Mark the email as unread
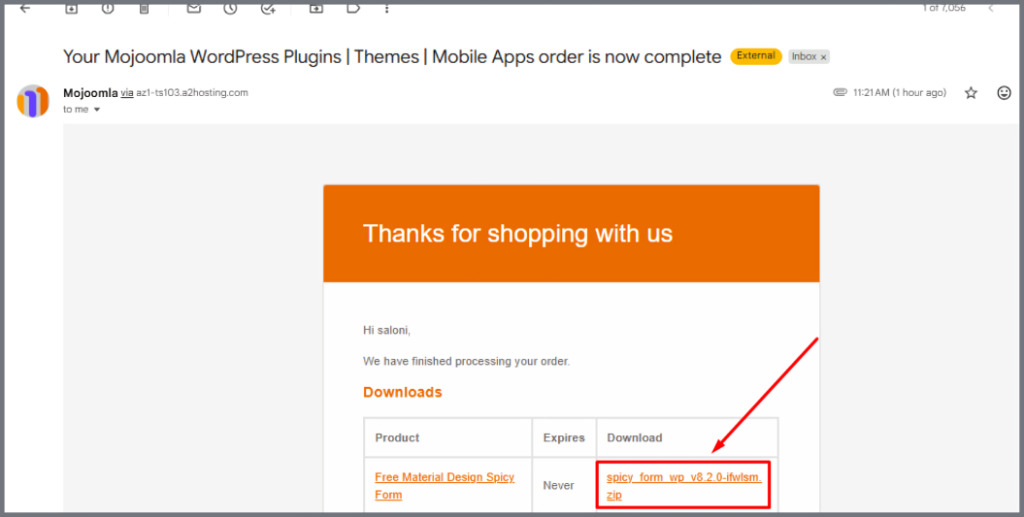The image size is (1024, 517). coord(194,8)
